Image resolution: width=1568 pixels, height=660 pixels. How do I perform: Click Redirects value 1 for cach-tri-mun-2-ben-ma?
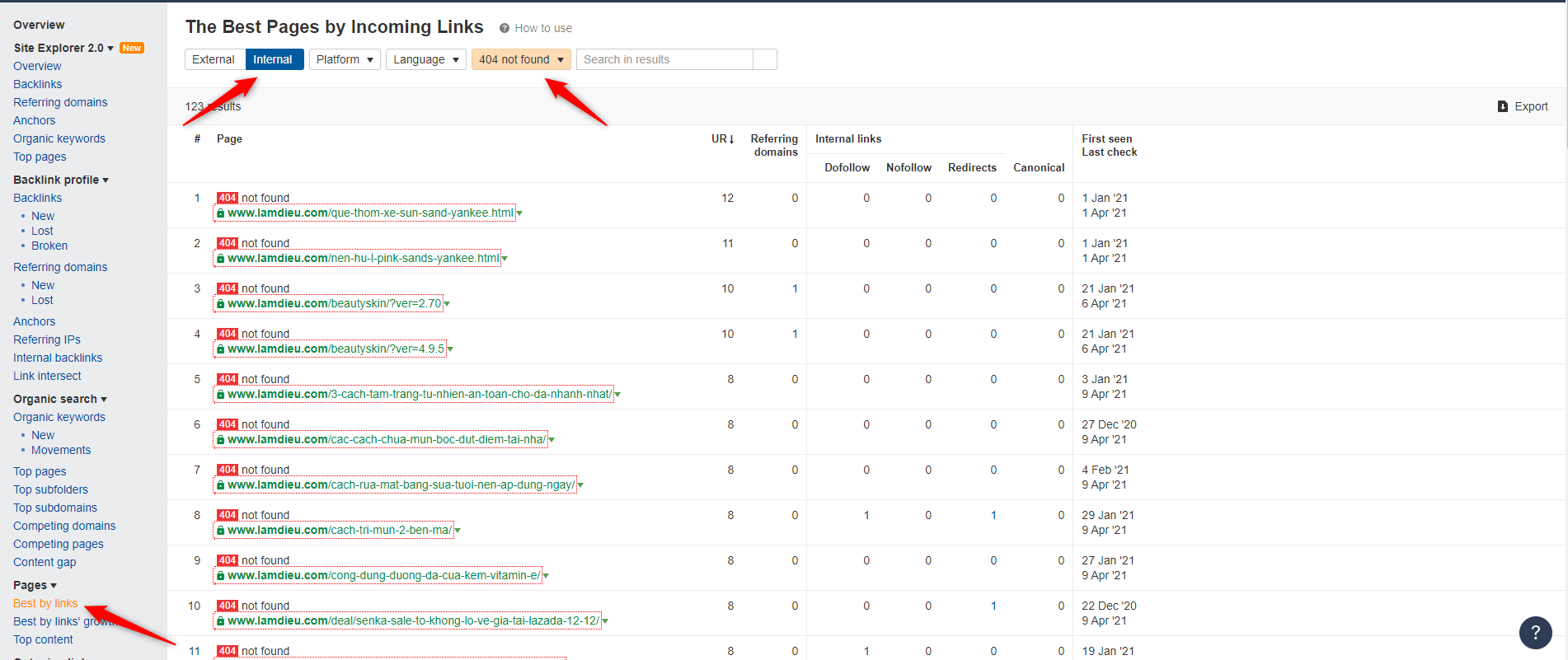click(x=993, y=515)
